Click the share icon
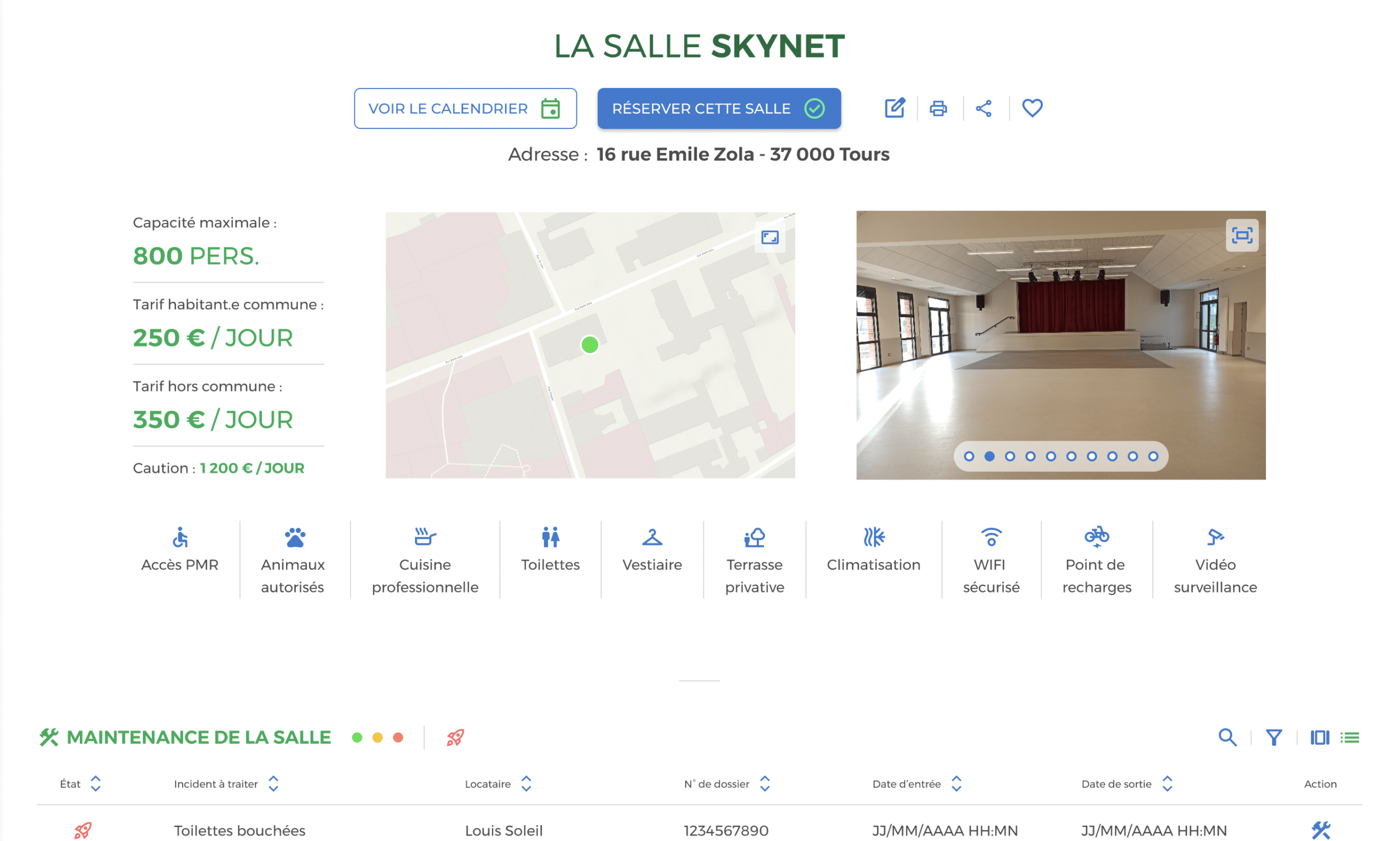 (x=983, y=108)
